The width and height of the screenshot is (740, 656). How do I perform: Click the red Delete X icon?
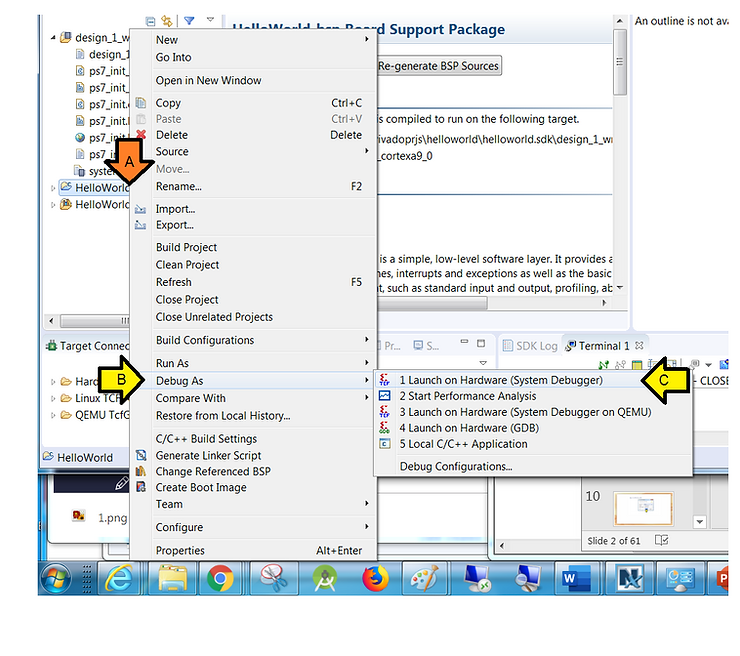(x=141, y=135)
